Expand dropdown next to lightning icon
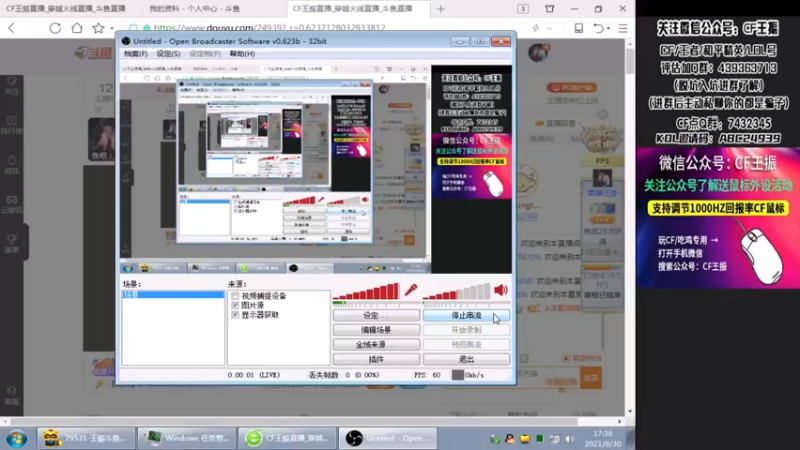 coord(549,29)
